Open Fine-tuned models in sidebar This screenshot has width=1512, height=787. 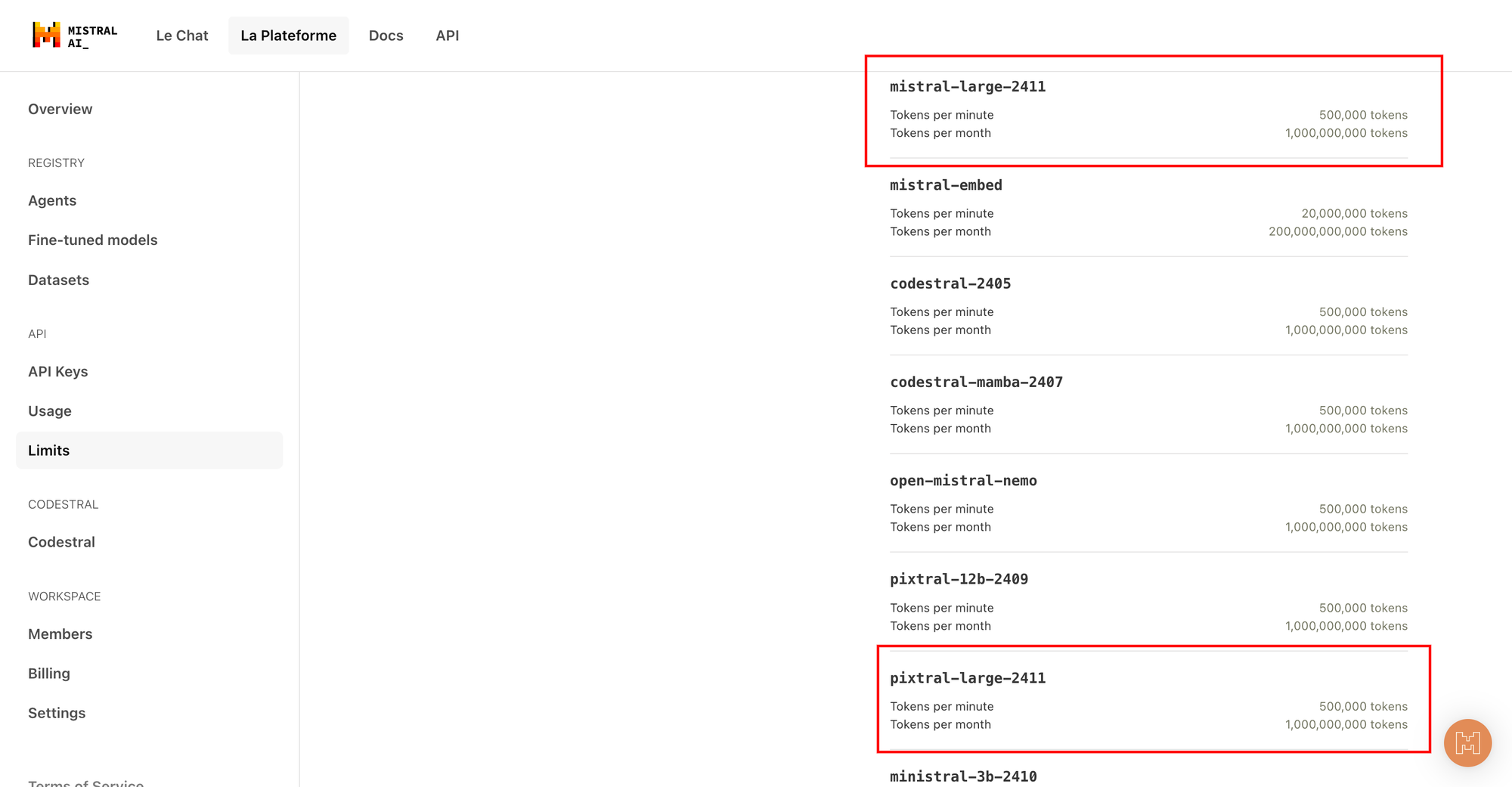click(93, 240)
